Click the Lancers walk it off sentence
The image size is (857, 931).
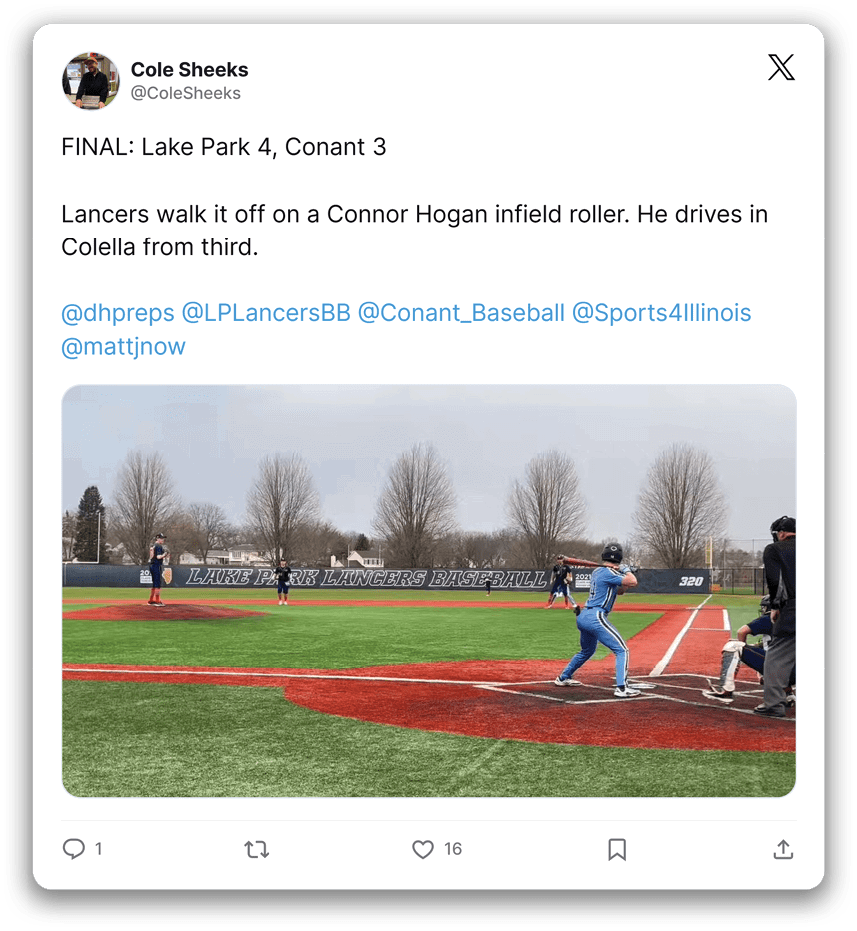[415, 230]
